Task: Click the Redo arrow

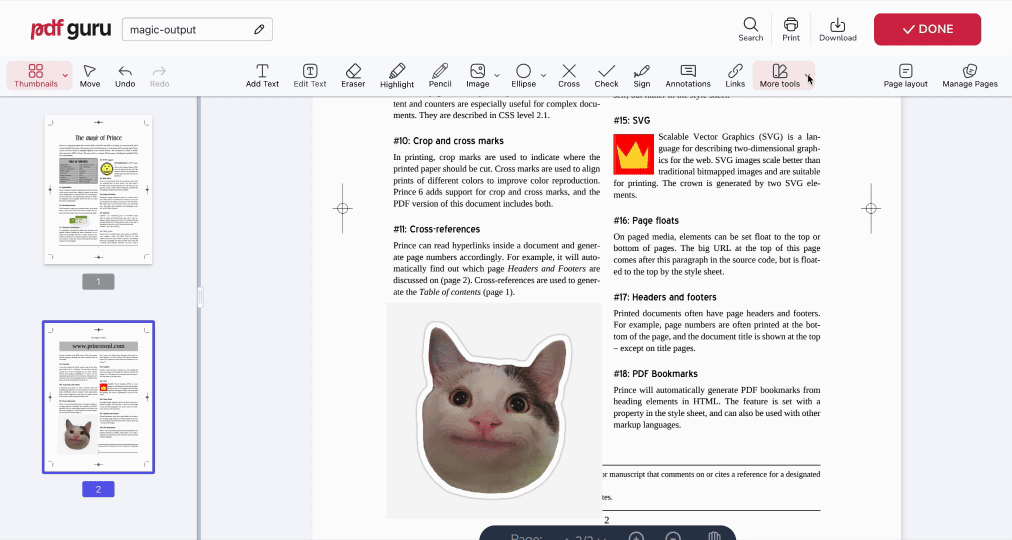Action: tap(159, 75)
